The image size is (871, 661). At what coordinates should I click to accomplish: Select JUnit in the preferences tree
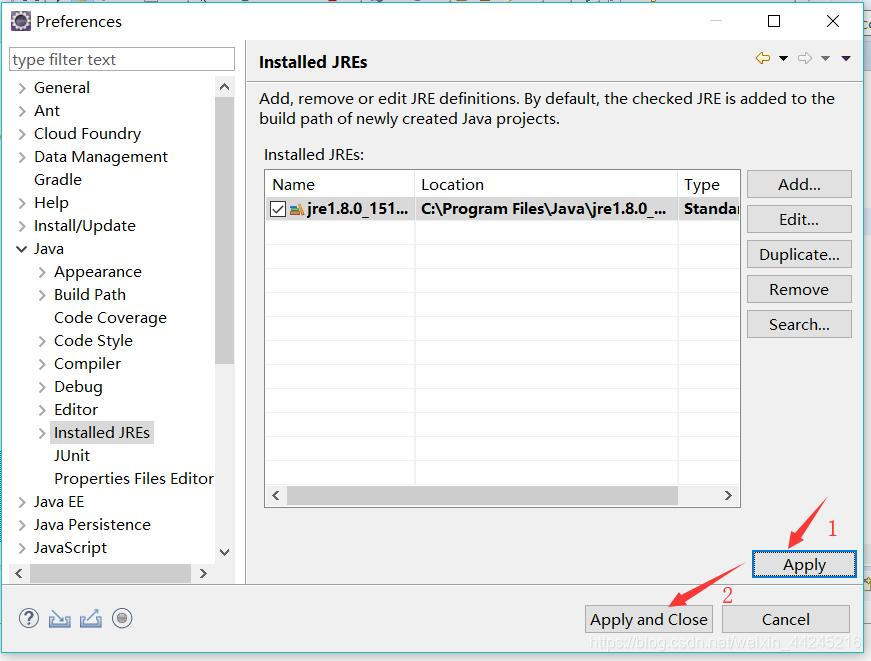(x=72, y=455)
